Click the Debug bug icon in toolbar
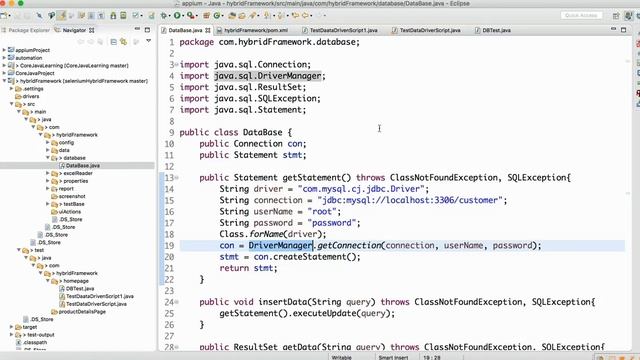This screenshot has height=360, width=640. (x=164, y=16)
